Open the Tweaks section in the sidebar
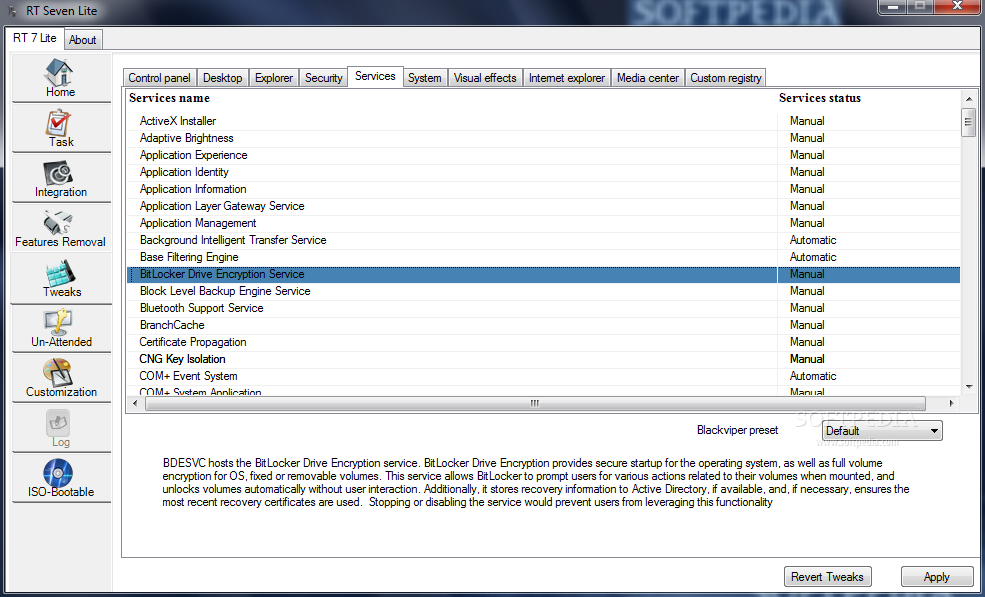This screenshot has width=985, height=597. [61, 278]
